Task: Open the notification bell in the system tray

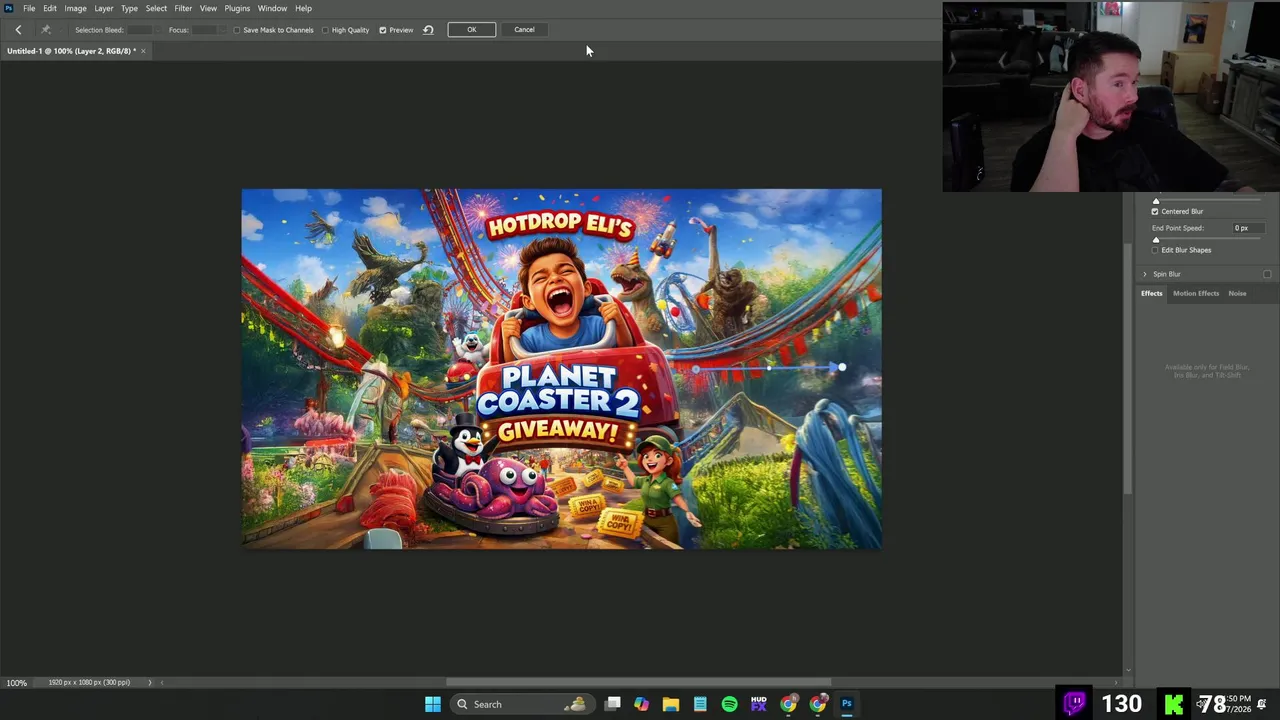Action: point(1262,704)
